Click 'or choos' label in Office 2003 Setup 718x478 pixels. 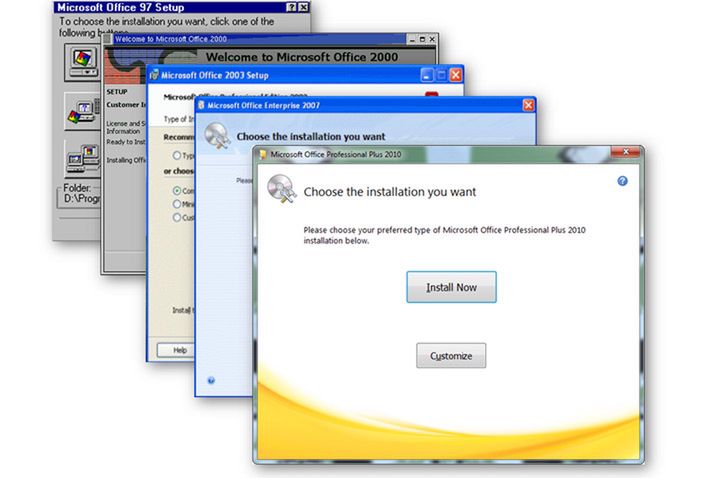point(179,171)
